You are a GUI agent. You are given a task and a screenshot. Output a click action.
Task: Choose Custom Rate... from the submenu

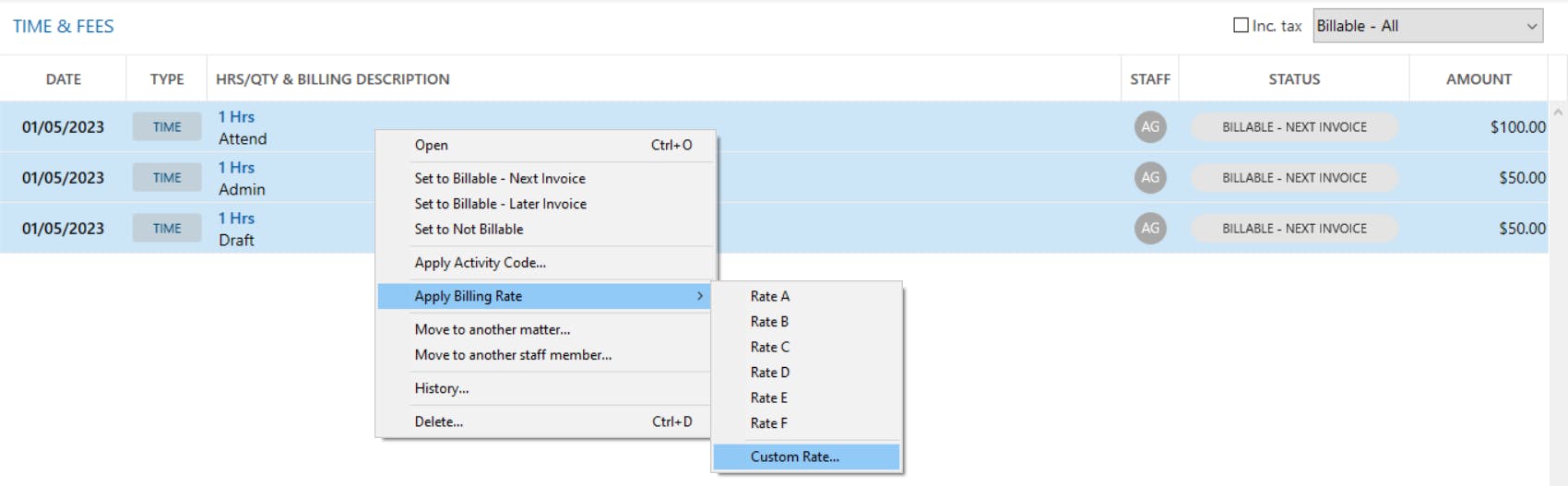795,456
